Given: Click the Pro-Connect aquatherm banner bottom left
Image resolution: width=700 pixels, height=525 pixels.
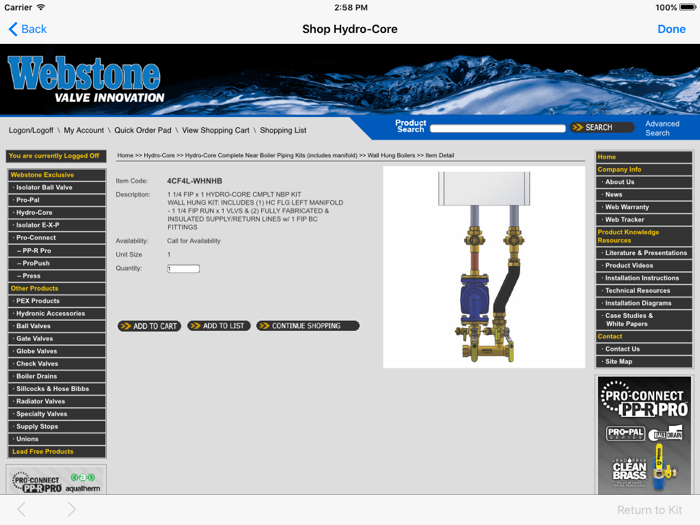Looking at the screenshot, I should [x=56, y=480].
